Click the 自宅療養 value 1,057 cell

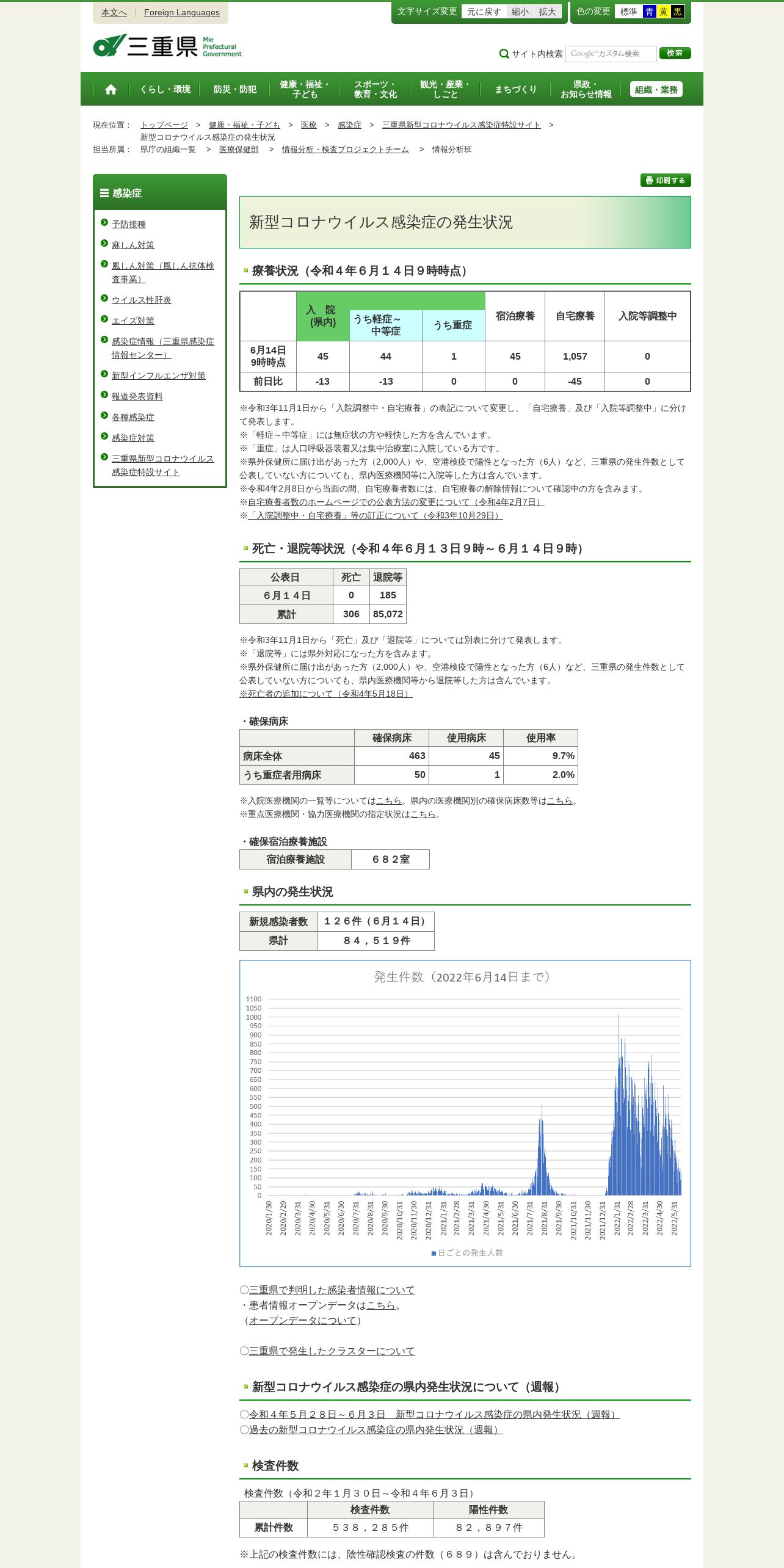pyautogui.click(x=575, y=356)
